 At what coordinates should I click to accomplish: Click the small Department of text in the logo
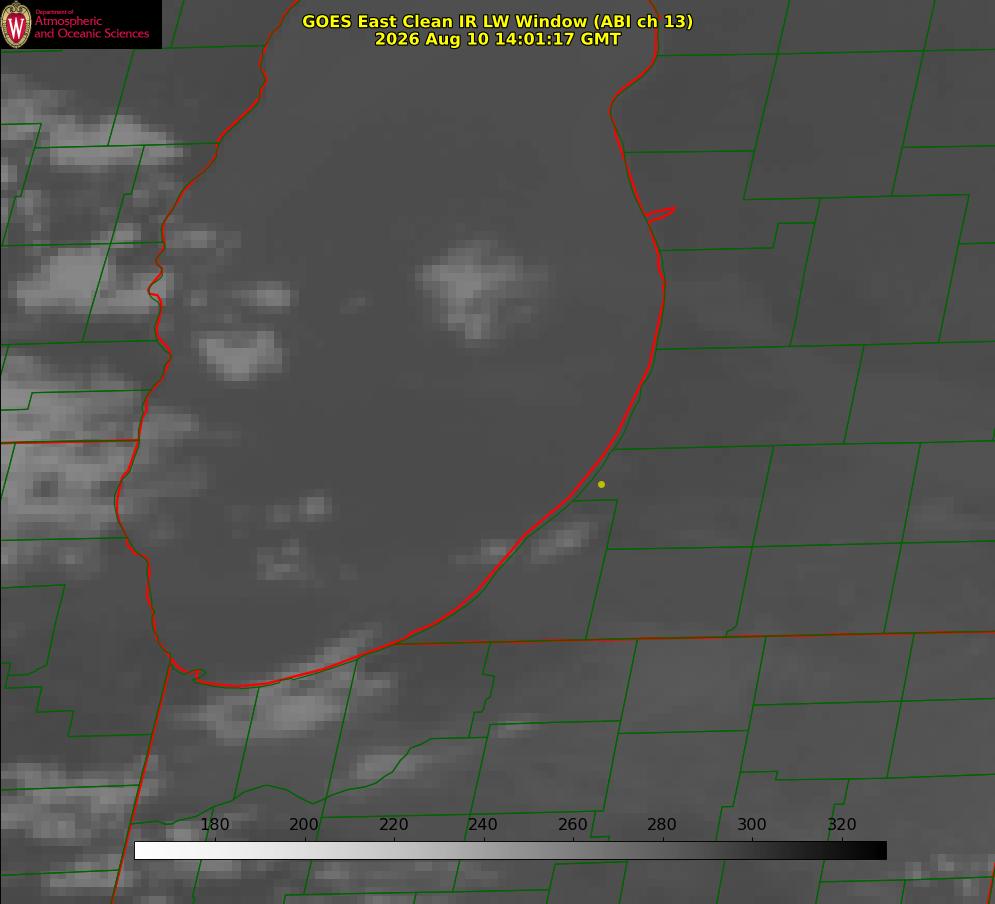[54, 12]
